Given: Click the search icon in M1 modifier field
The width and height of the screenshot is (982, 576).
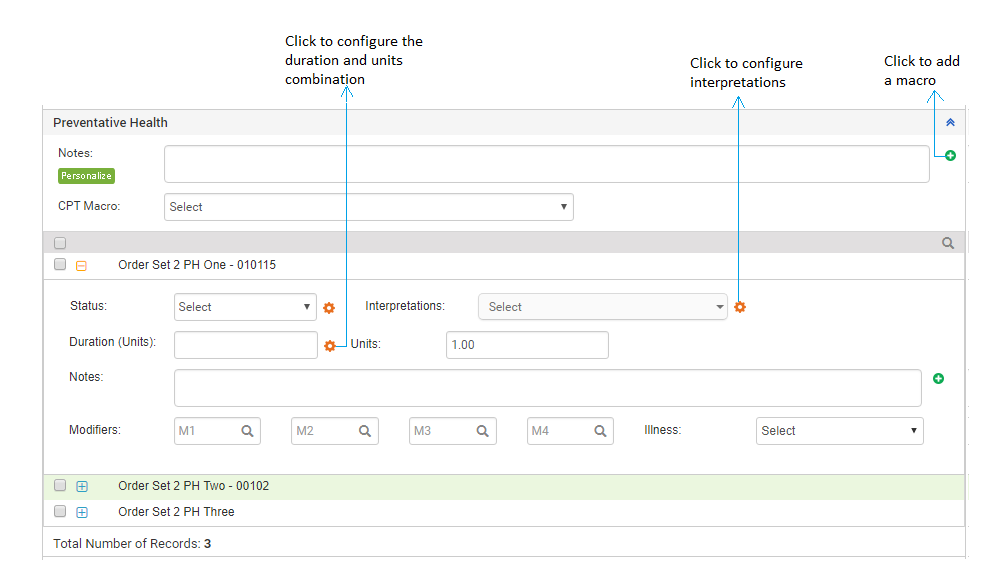Looking at the screenshot, I should pyautogui.click(x=247, y=431).
